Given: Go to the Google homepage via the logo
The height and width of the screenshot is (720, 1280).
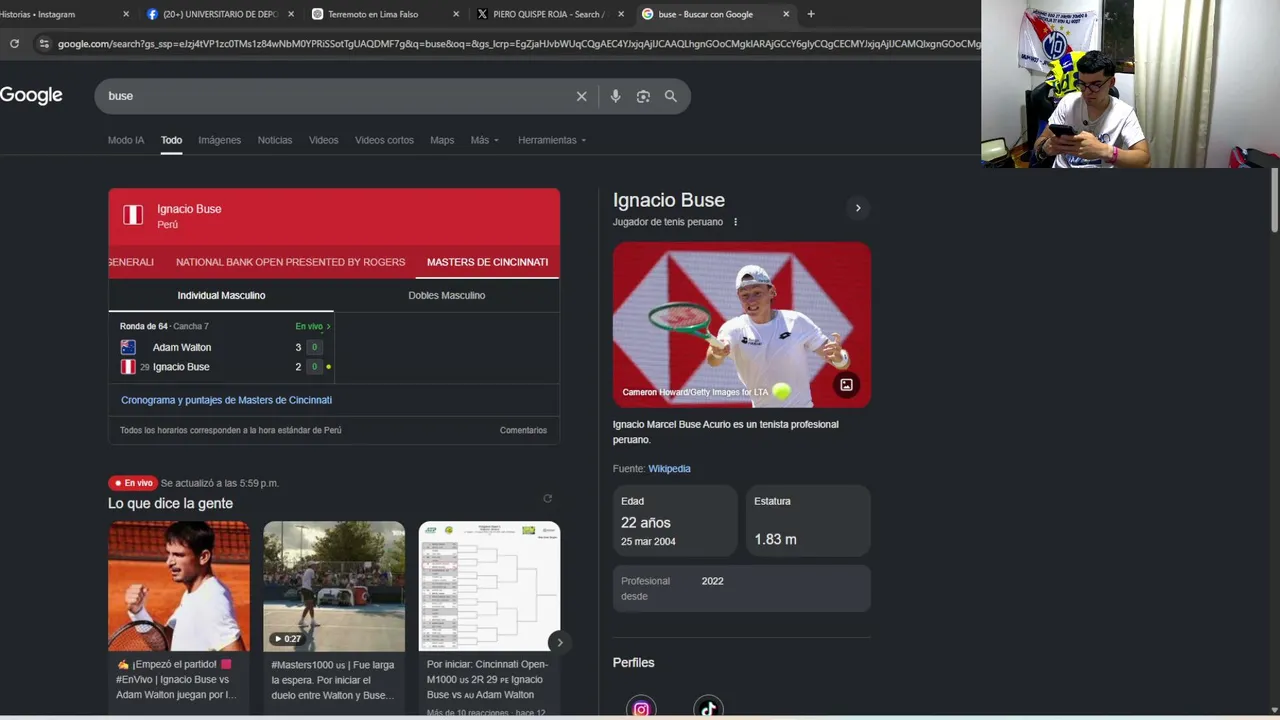Looking at the screenshot, I should tap(31, 95).
